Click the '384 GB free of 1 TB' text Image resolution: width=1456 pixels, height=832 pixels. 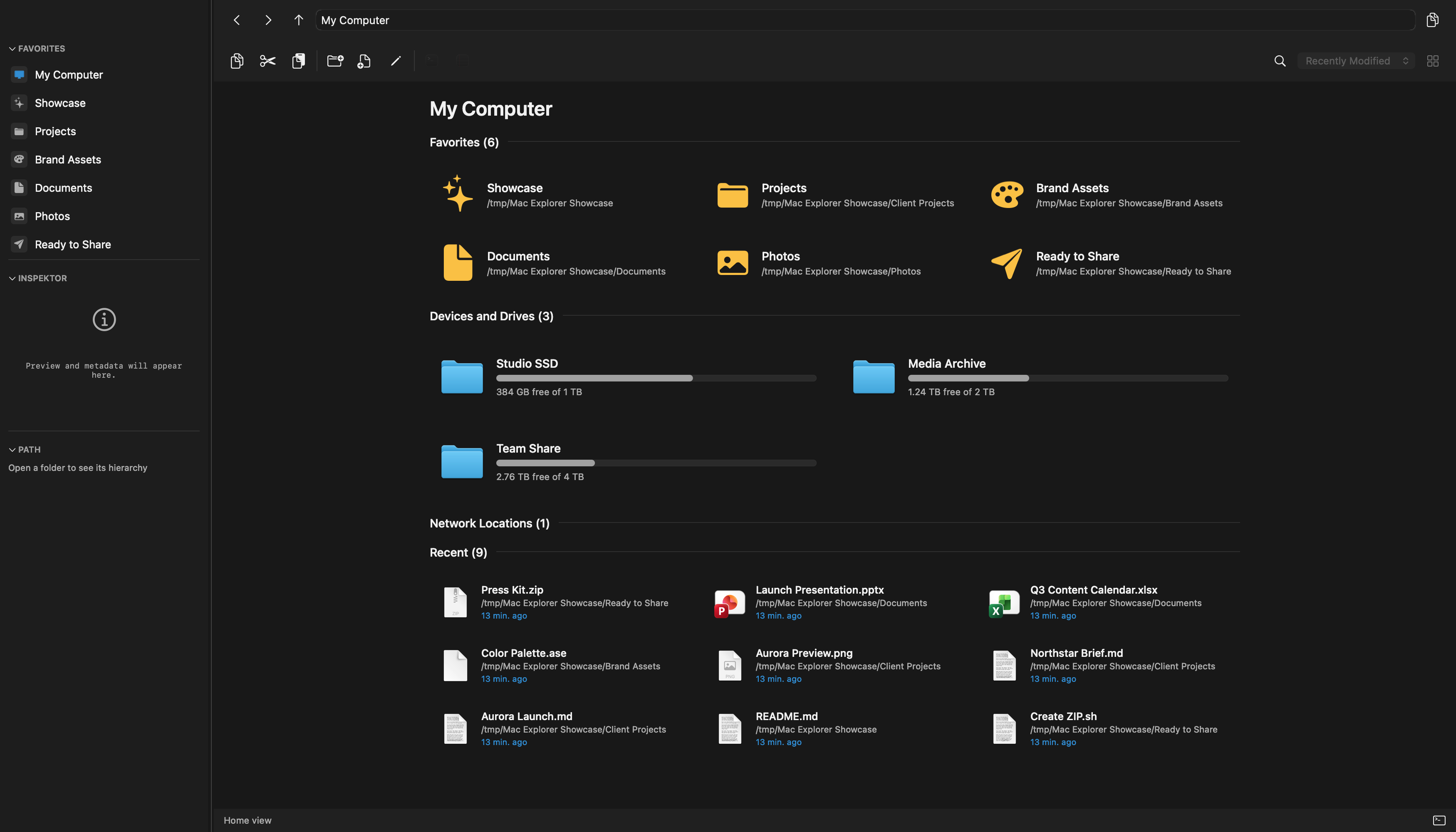[x=539, y=392]
